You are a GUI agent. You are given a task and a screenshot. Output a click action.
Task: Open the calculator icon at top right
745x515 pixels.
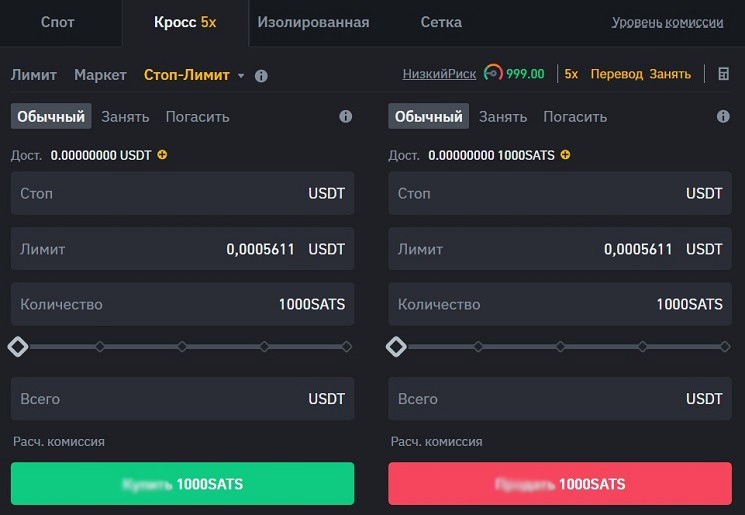[723, 74]
